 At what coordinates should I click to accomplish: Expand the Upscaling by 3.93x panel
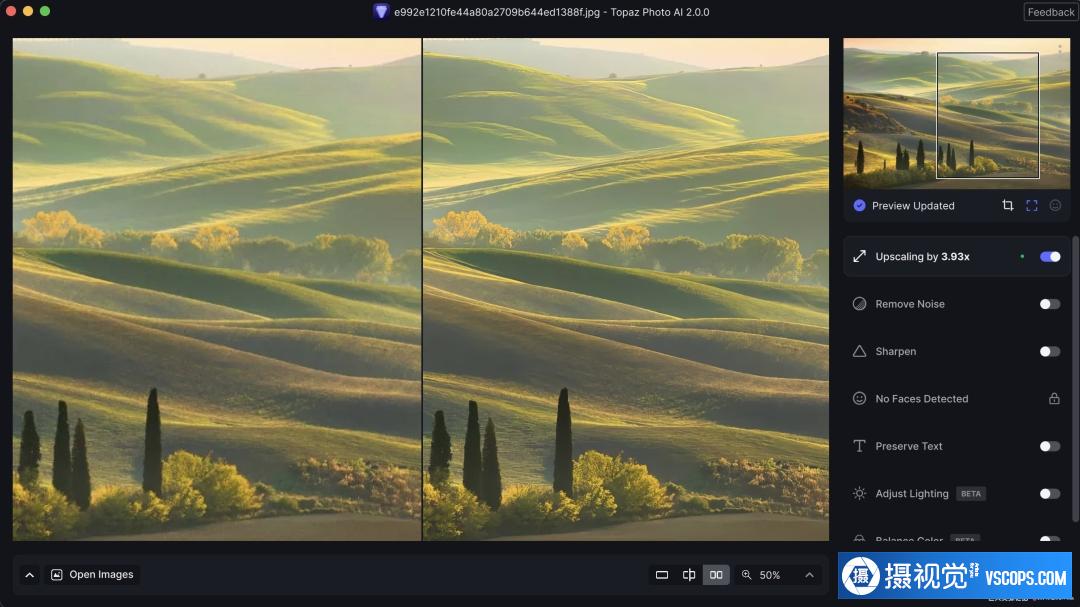[x=957, y=256]
